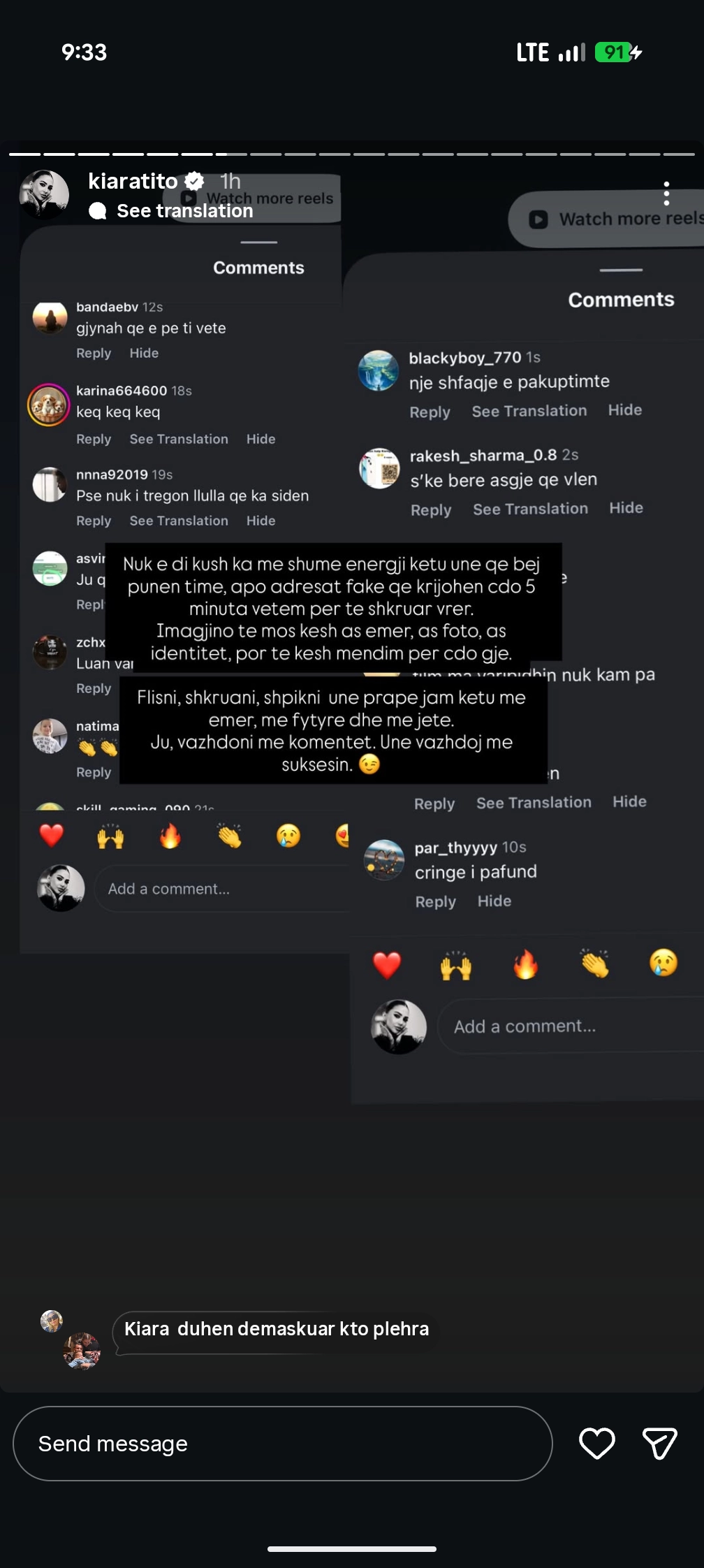See Translation for rakesh_sharma_0.8 comment

[x=531, y=509]
